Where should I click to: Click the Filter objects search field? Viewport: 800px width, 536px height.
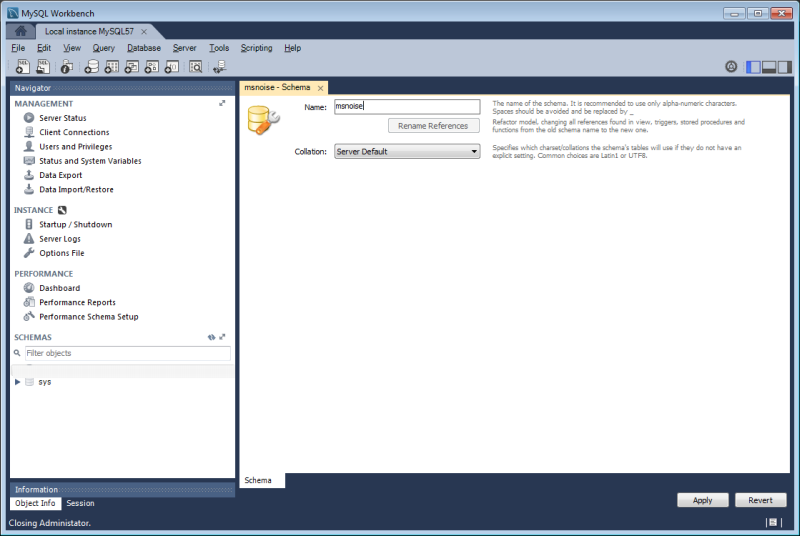(x=128, y=353)
